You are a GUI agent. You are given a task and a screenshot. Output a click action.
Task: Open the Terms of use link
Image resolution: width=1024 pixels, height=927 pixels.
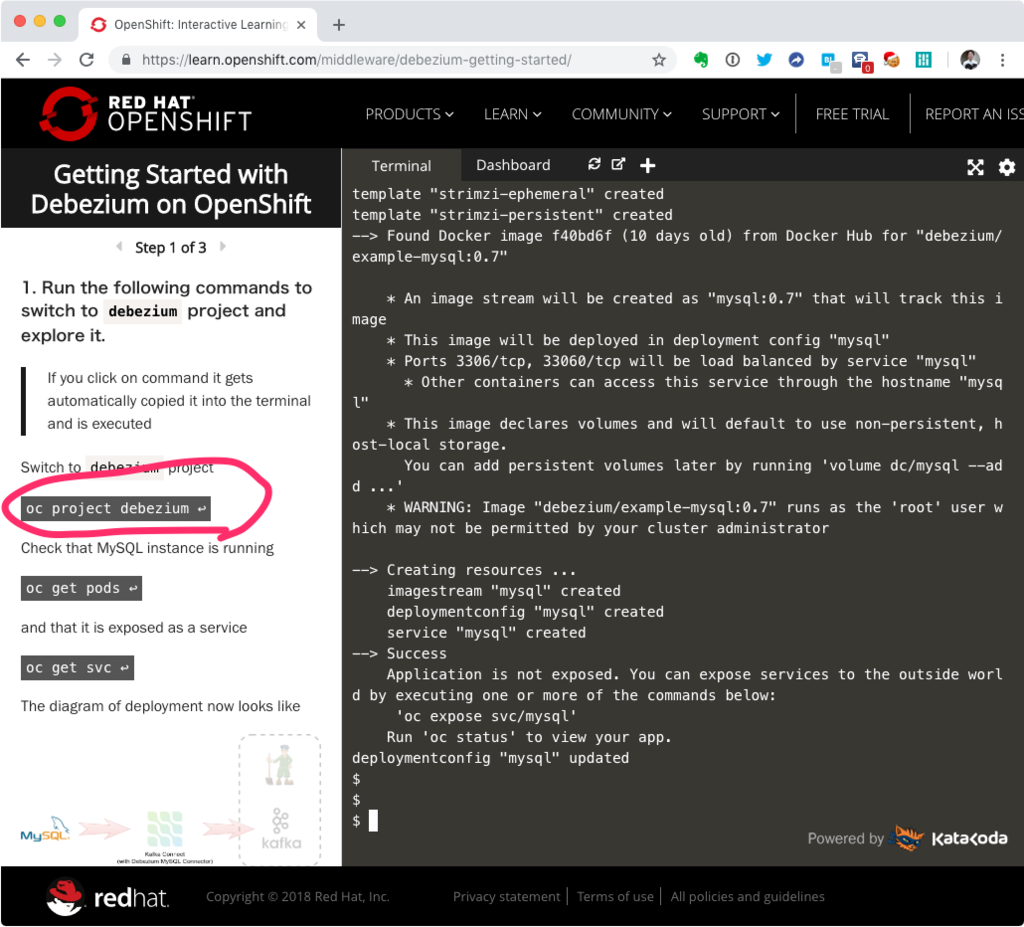point(615,896)
